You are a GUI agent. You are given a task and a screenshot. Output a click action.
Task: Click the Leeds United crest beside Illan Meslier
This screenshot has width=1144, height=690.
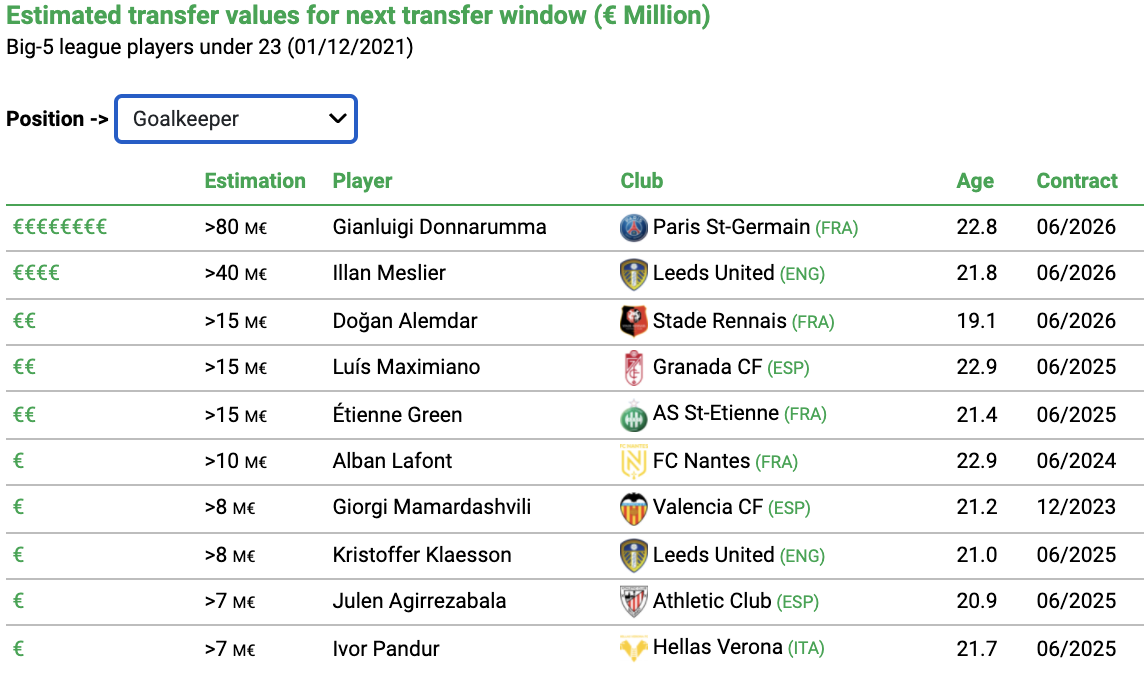pyautogui.click(x=633, y=275)
